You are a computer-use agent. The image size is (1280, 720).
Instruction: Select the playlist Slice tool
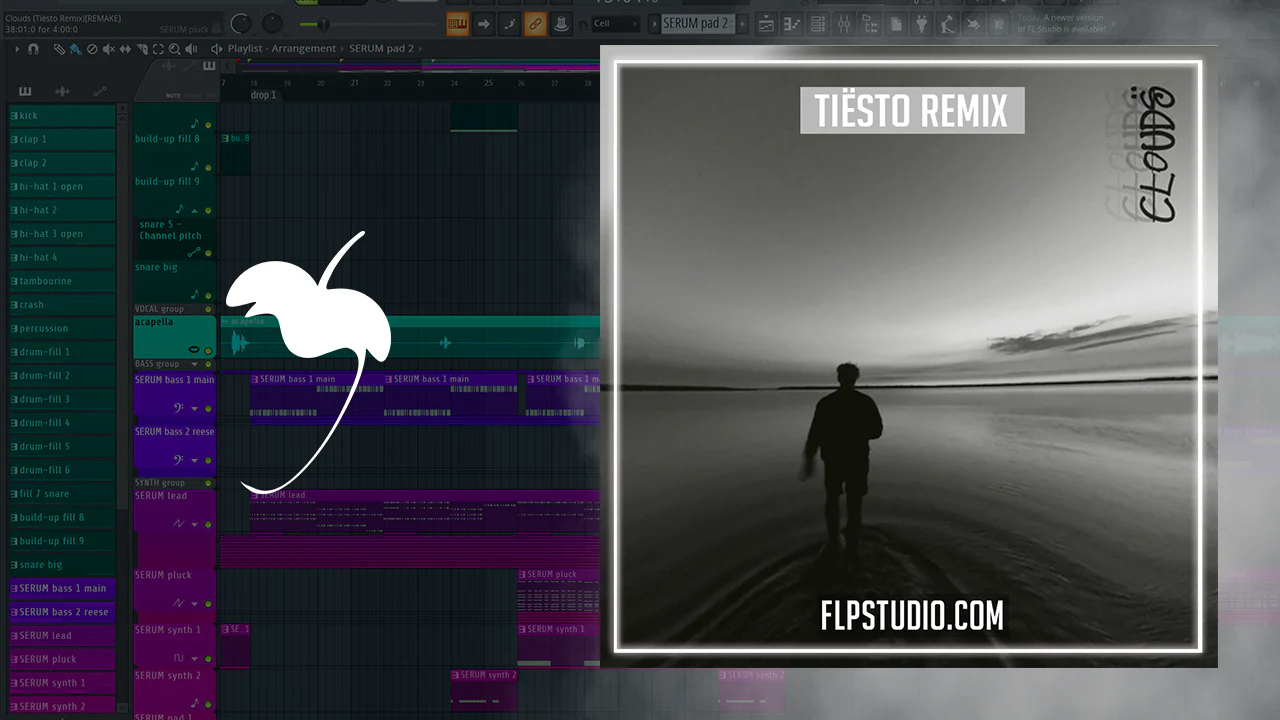click(142, 48)
